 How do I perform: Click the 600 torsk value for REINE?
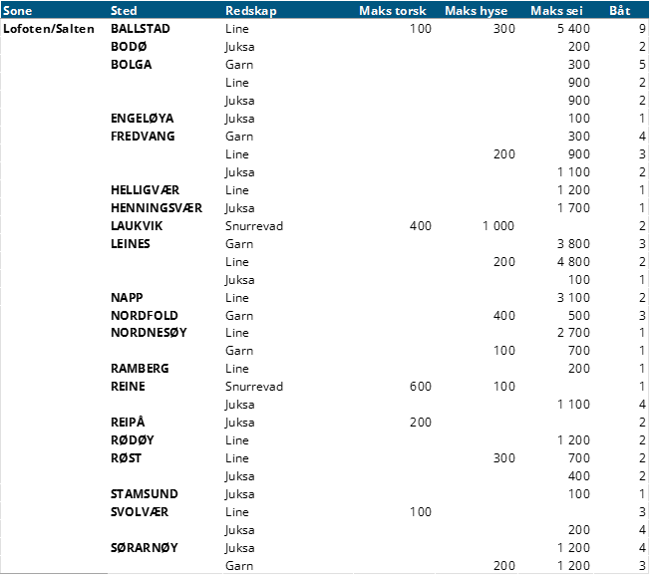[x=420, y=386]
